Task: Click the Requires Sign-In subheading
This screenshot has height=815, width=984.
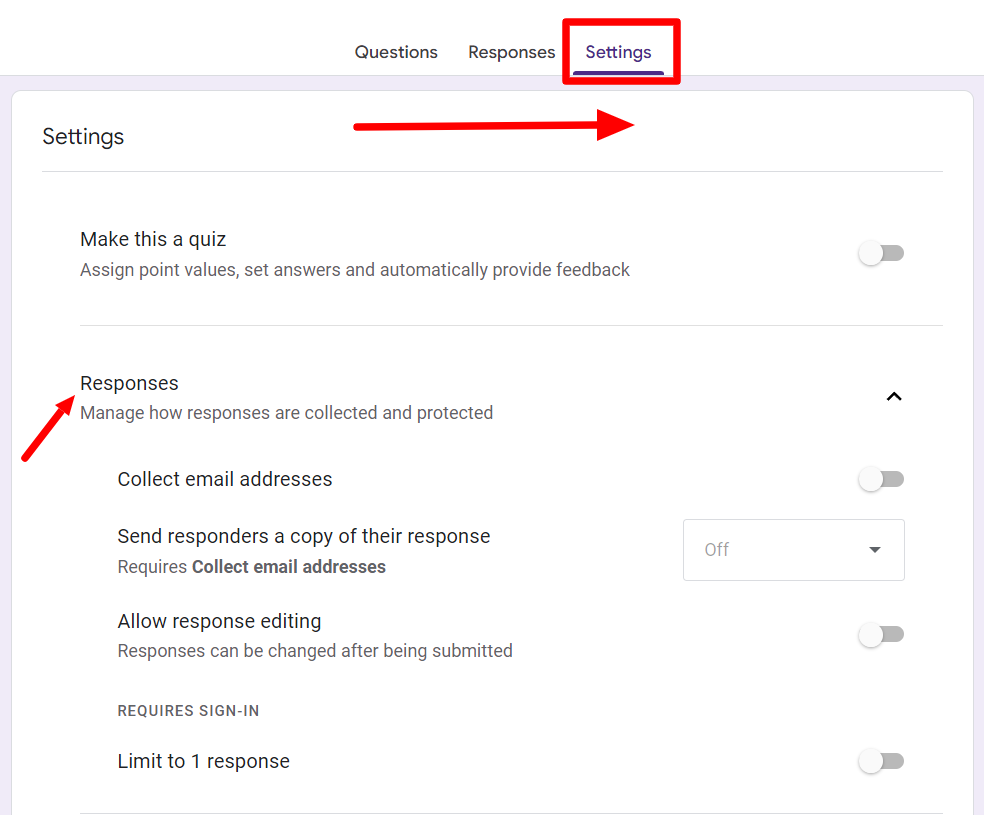Action: [x=188, y=711]
